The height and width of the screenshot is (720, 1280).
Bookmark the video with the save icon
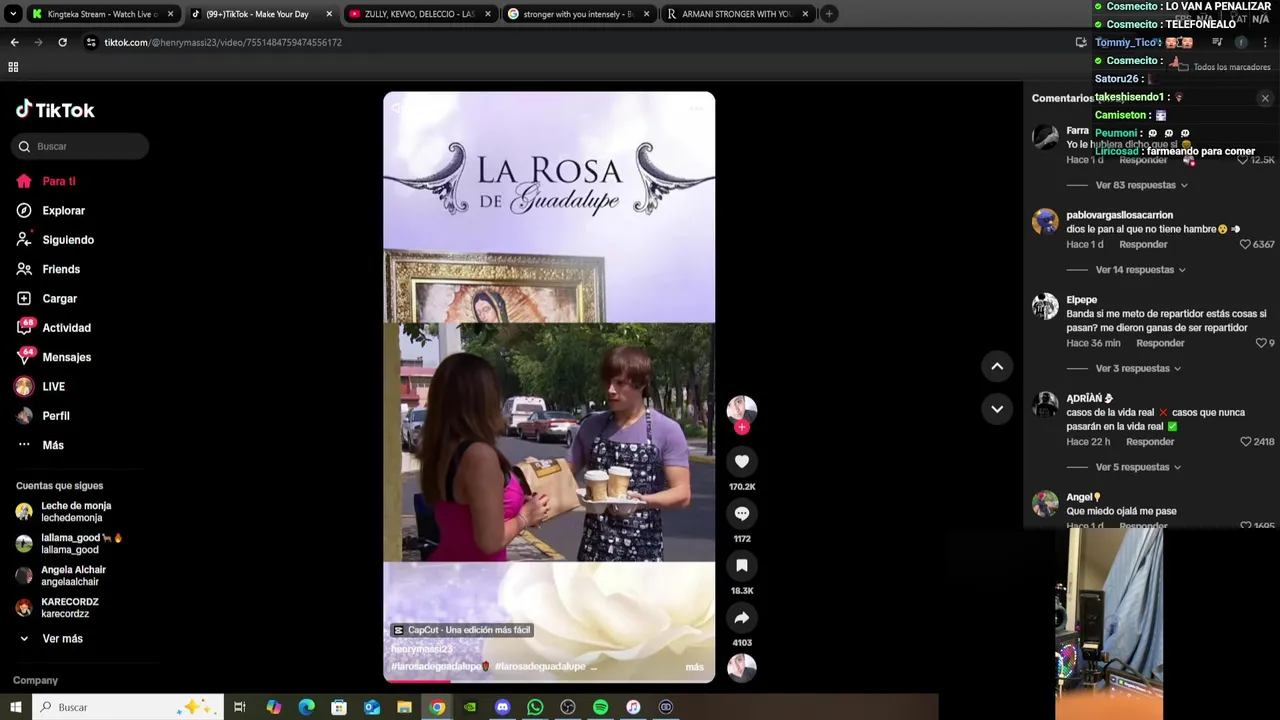pos(742,565)
